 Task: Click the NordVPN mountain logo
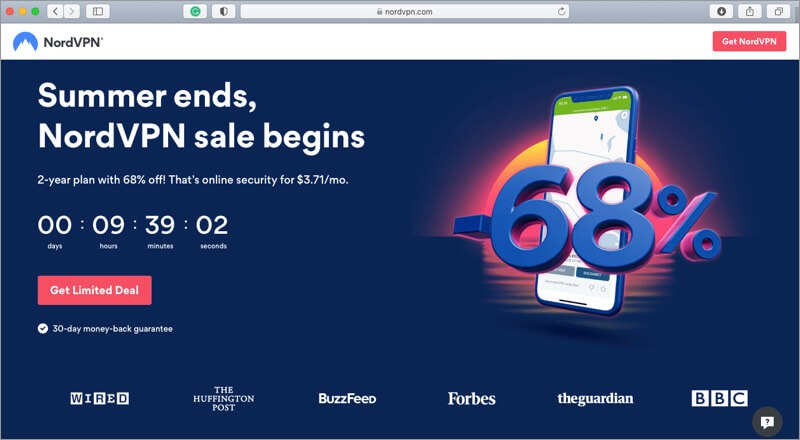click(x=26, y=42)
